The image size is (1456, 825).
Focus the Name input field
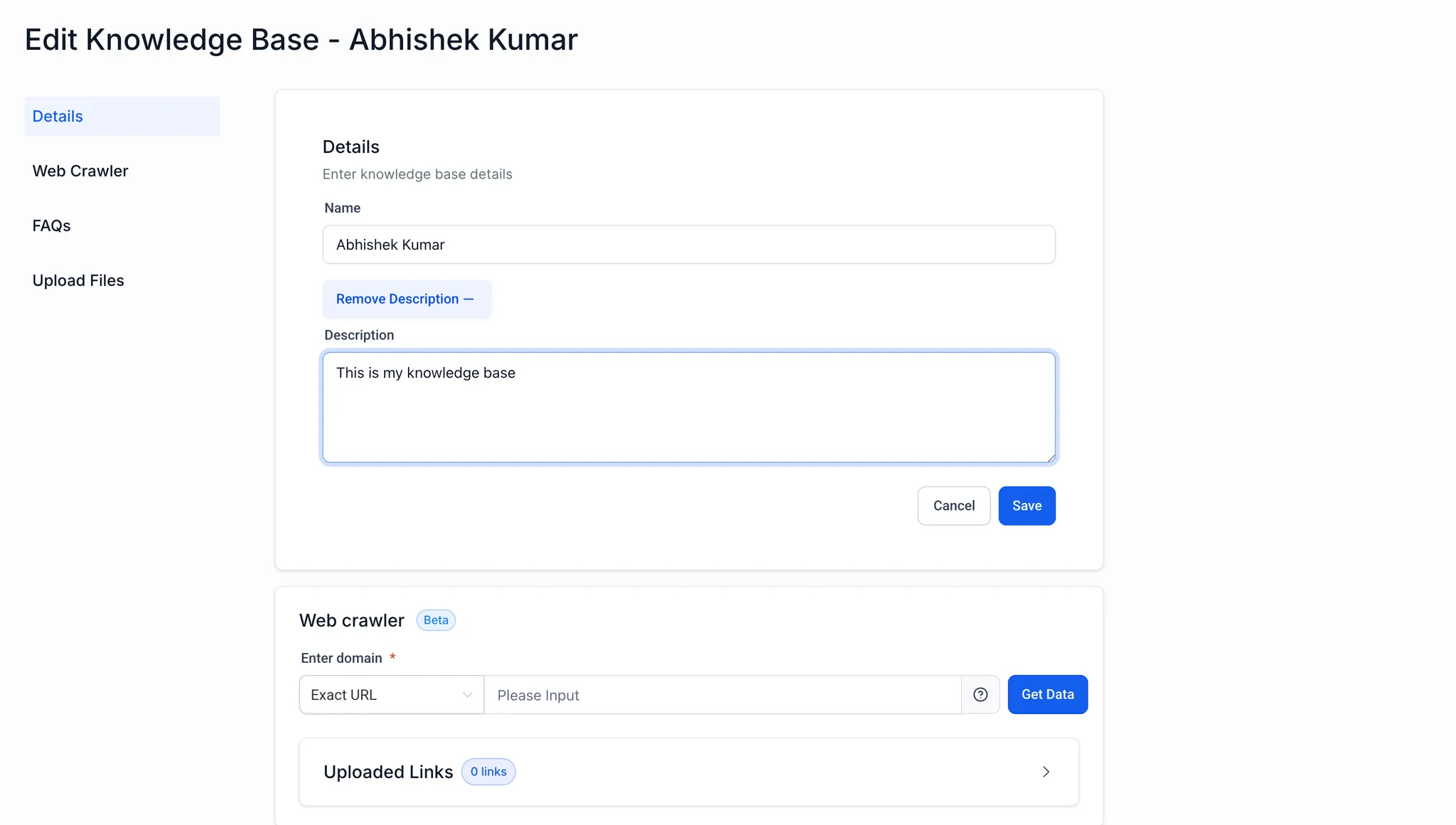coord(688,245)
